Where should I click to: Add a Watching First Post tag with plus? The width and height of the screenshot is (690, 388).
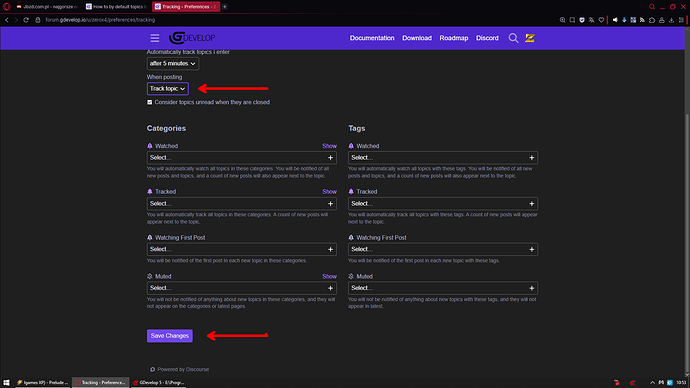coord(532,249)
